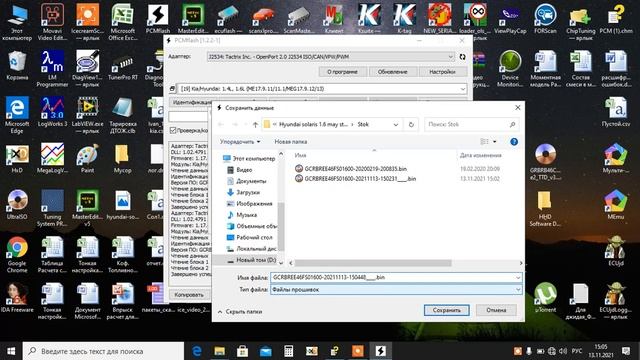Open File Explorer from the taskbar
The image size is (640, 360).
pyautogui.click(x=220, y=351)
